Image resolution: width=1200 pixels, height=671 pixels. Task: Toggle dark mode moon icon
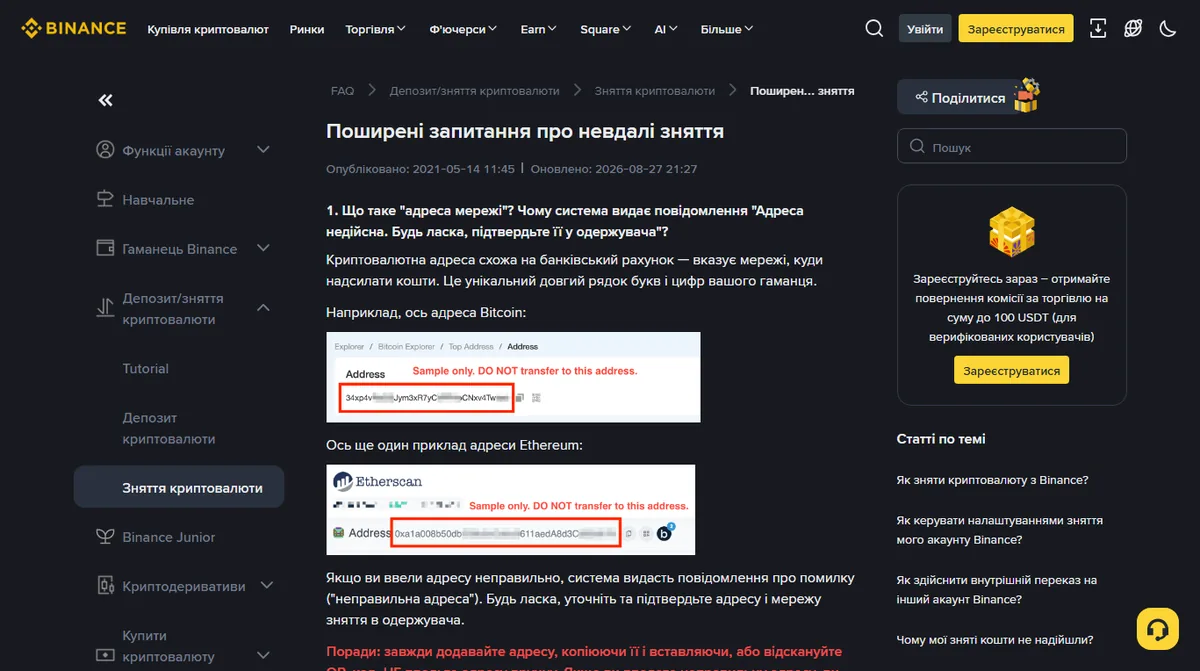tap(1167, 29)
